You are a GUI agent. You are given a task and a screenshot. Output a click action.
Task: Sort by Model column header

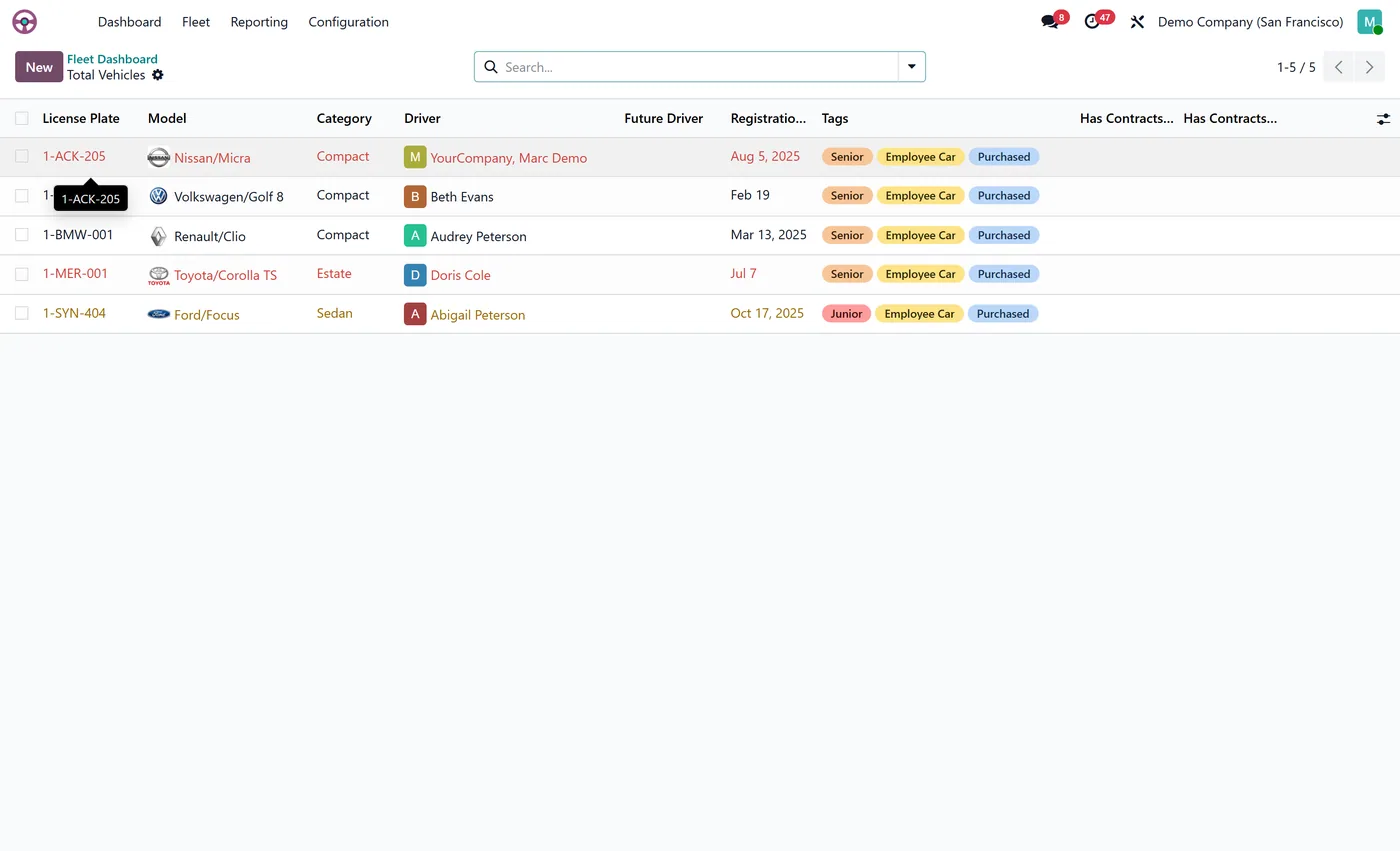pos(167,118)
